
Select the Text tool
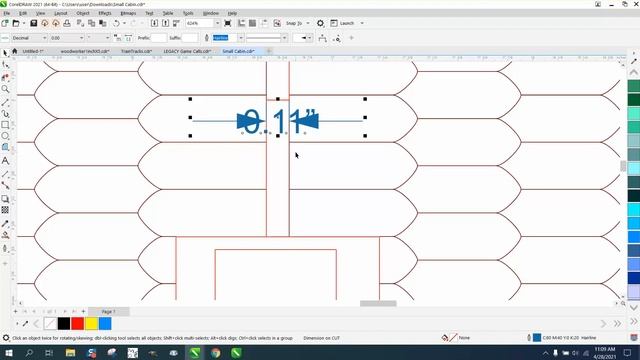coord(5,161)
